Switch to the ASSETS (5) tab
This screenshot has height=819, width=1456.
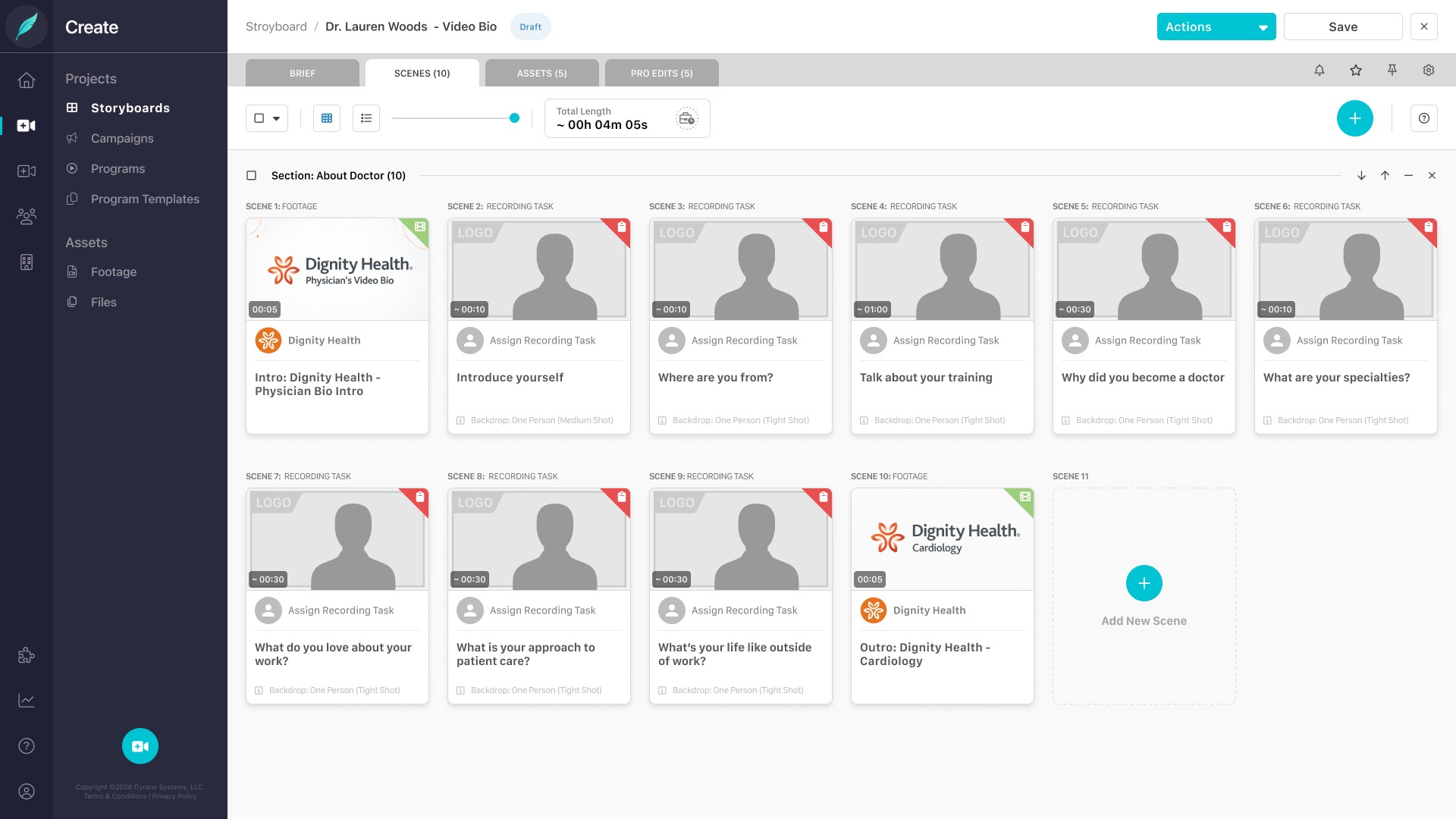[x=542, y=74]
